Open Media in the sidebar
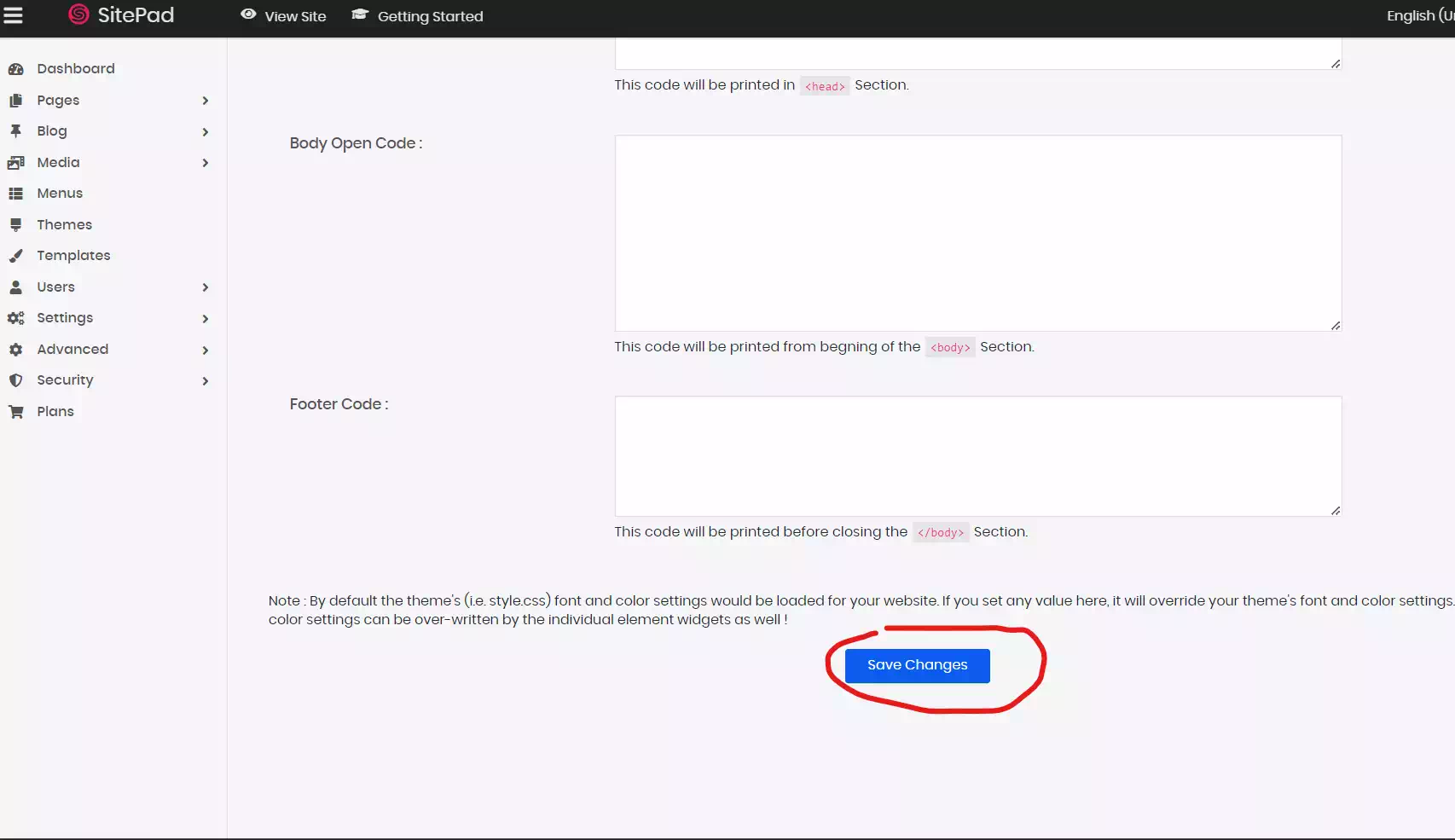 (58, 162)
